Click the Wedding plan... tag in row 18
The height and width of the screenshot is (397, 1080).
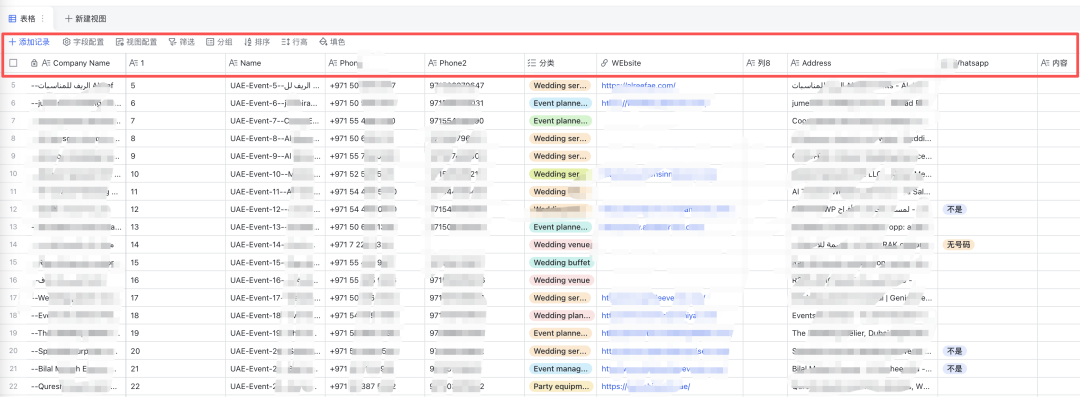(x=561, y=316)
